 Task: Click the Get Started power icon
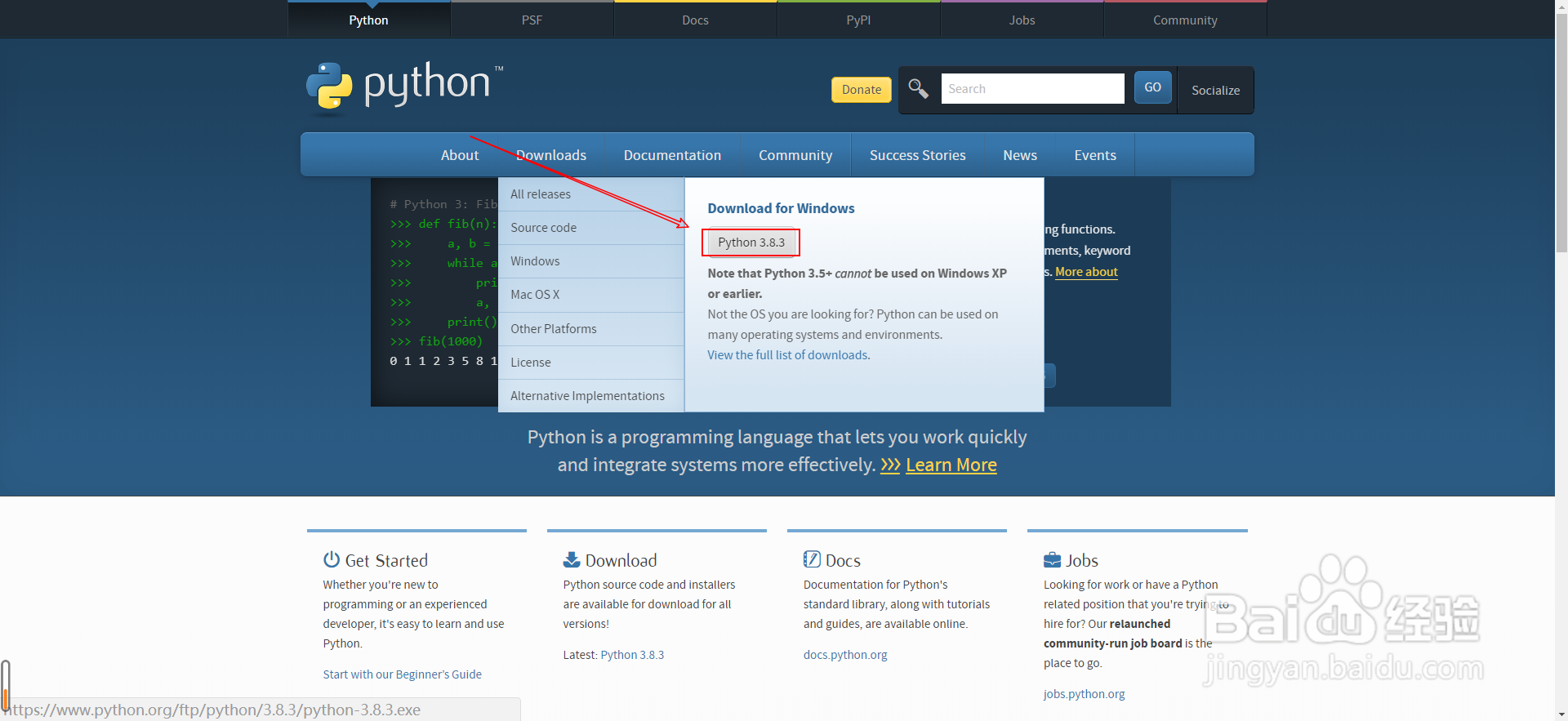point(331,559)
